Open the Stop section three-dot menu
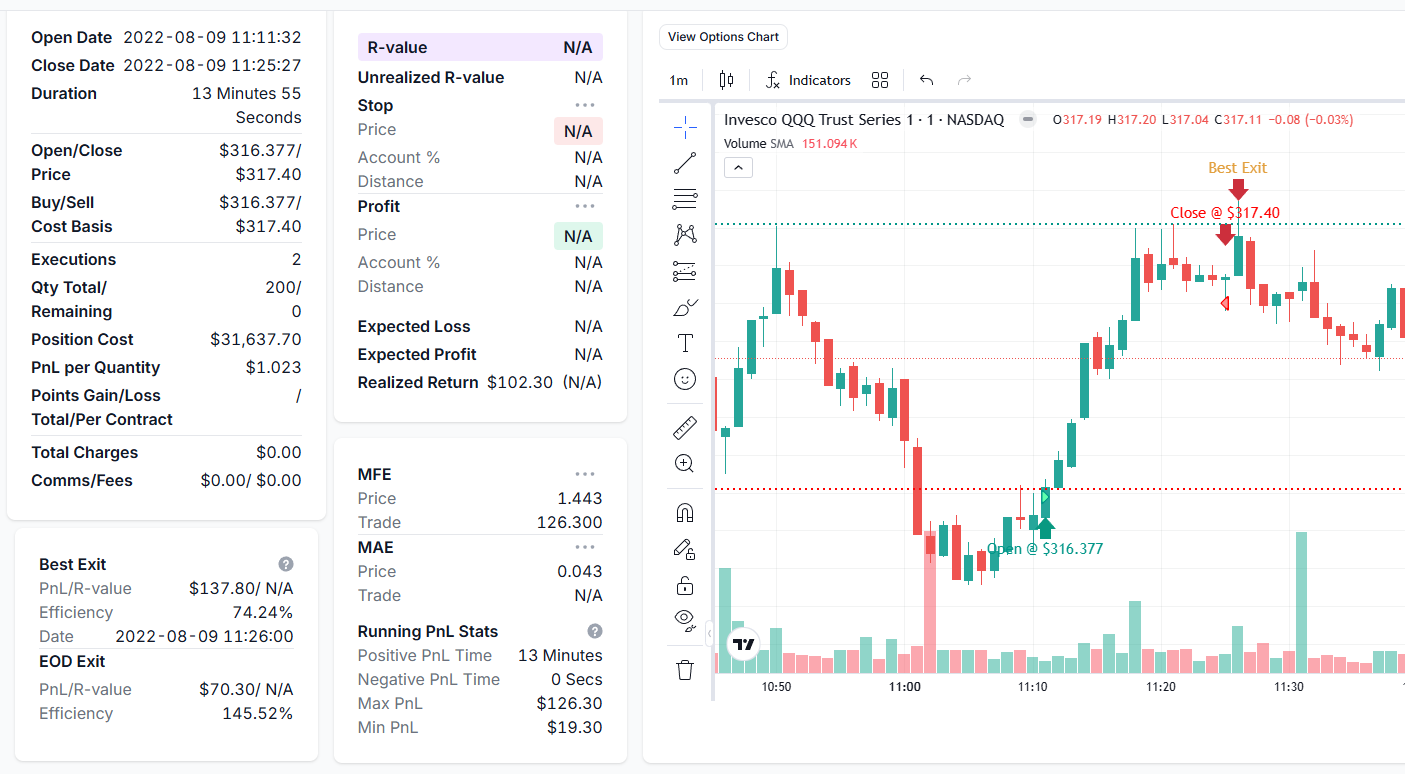Viewport: 1405px width, 774px height. click(x=585, y=105)
